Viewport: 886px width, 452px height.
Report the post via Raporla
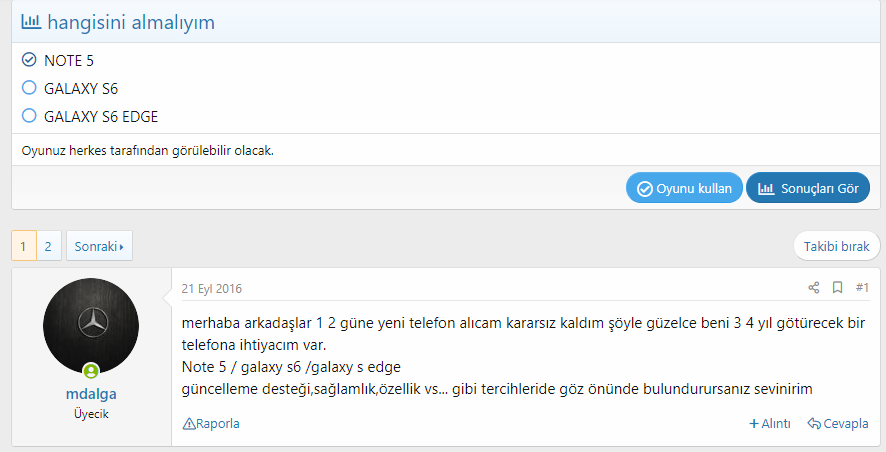[x=211, y=423]
